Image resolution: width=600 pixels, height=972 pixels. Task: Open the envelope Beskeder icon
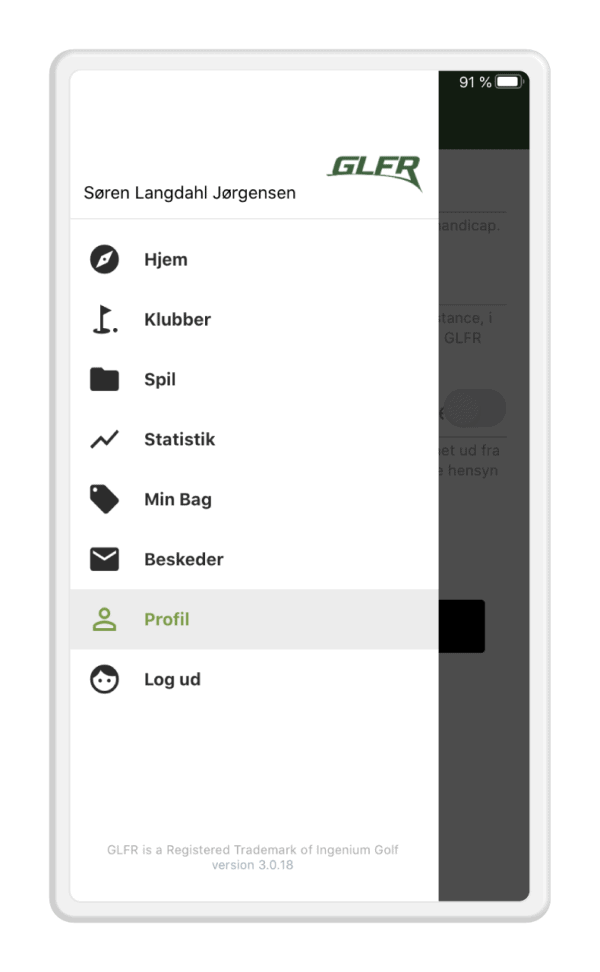pyautogui.click(x=104, y=559)
